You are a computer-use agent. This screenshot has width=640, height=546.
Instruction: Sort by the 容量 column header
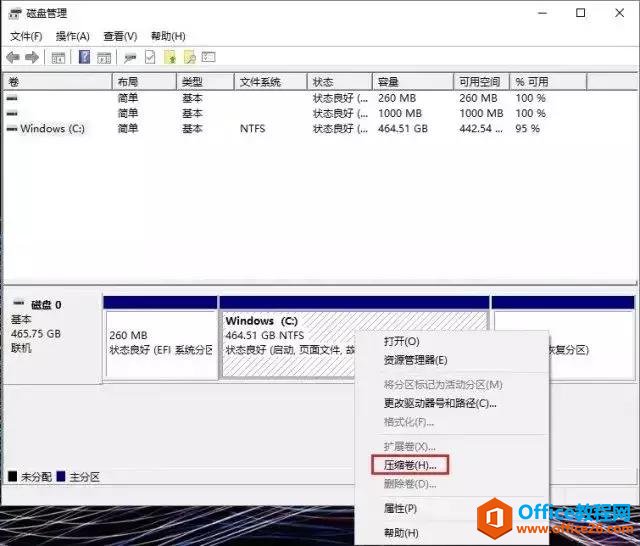413,82
